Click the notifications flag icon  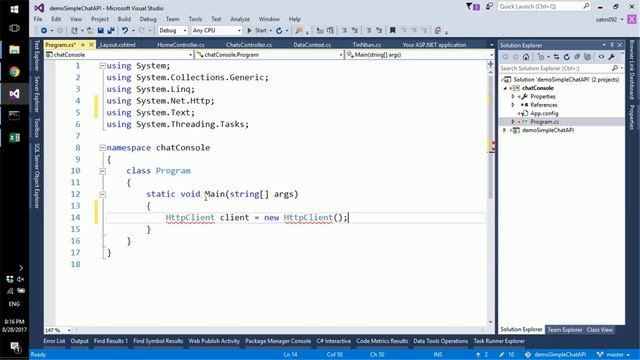coord(473,7)
